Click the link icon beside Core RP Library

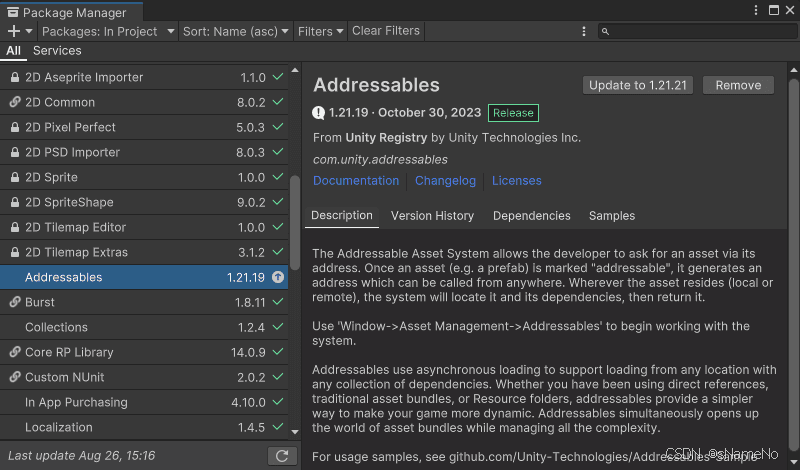pyautogui.click(x=15, y=352)
